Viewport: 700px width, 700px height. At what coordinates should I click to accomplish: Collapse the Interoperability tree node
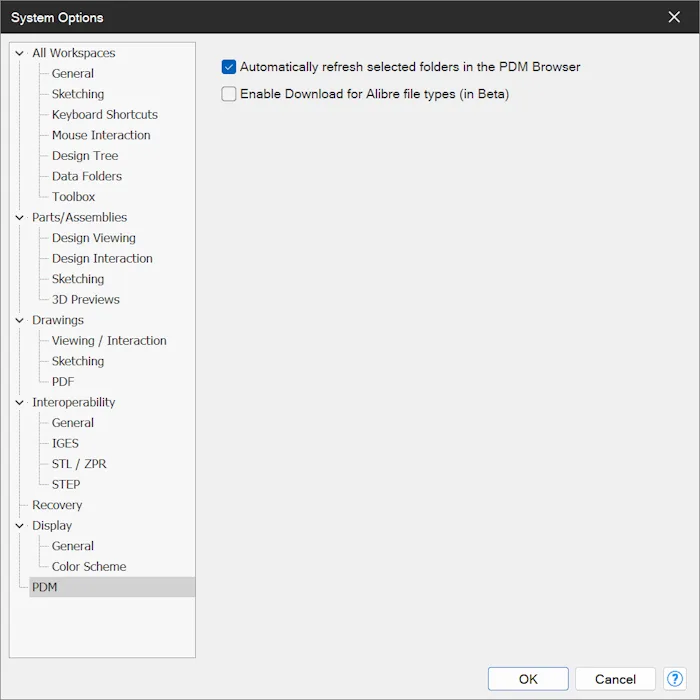(19, 402)
